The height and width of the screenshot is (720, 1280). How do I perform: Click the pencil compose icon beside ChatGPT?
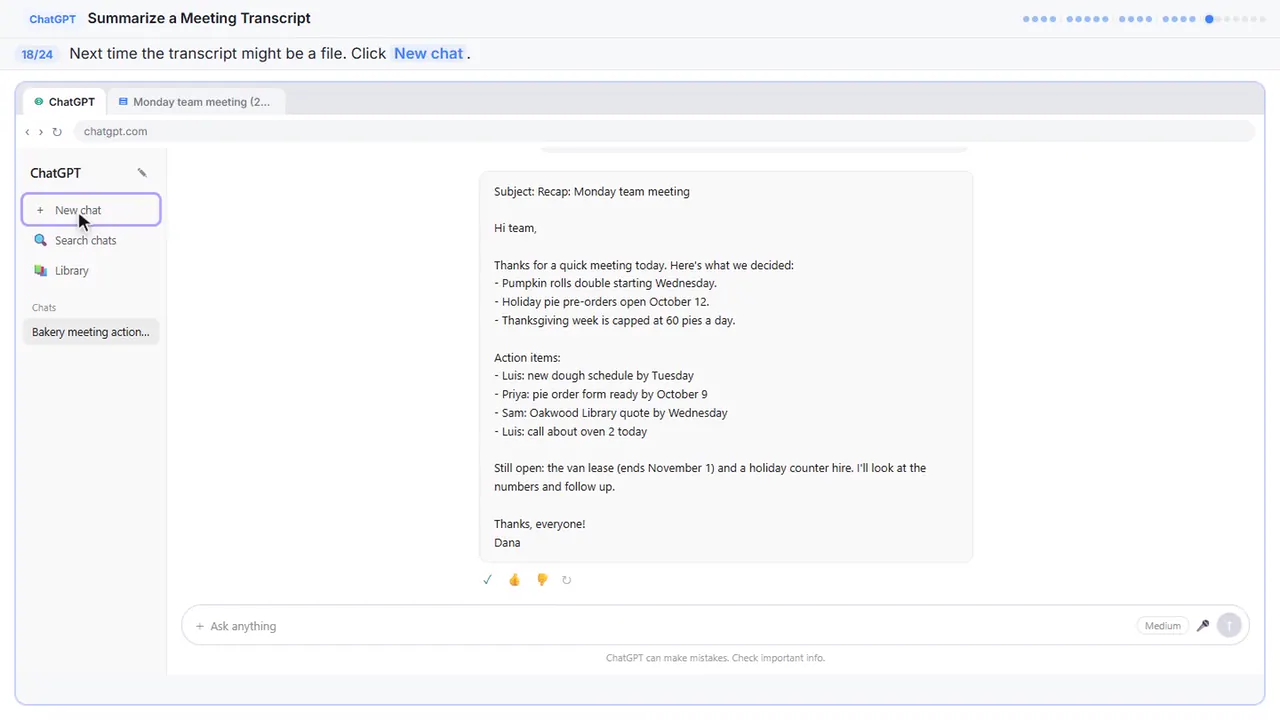pos(142,173)
